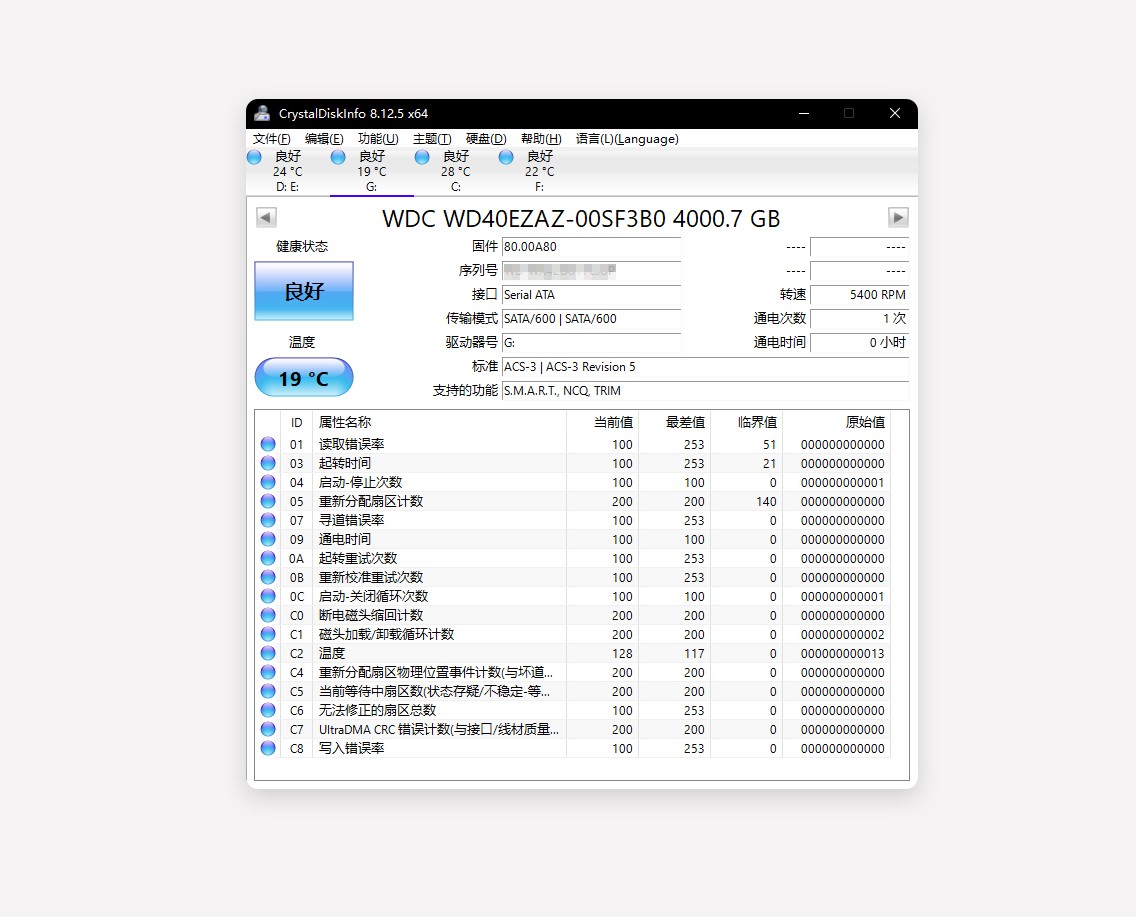The width and height of the screenshot is (1136, 917).
Task: Click the right arrow to view next disk
Action: tap(897, 216)
